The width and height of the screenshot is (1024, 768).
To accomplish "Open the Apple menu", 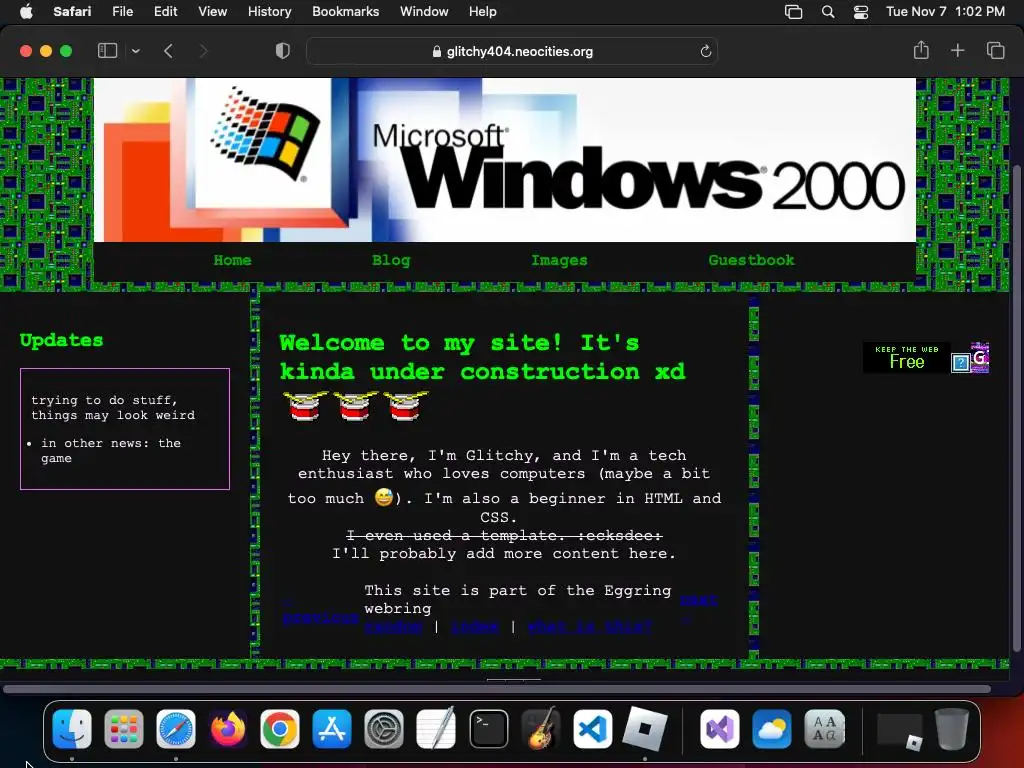I will click(x=26, y=11).
